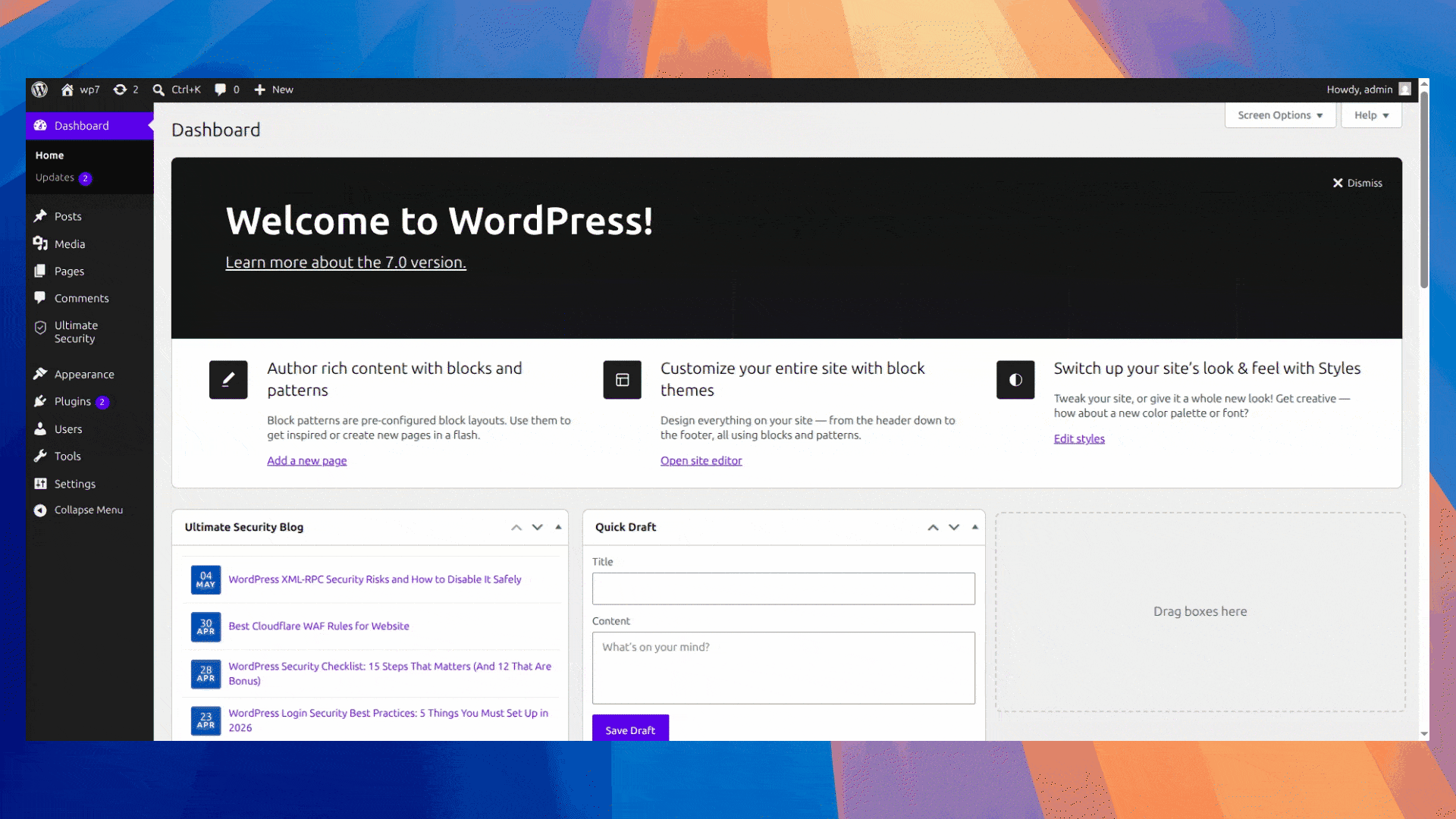Screen dimensions: 1456x819
Task: Click the Collapse Menu arrow icon
Action: [40, 510]
